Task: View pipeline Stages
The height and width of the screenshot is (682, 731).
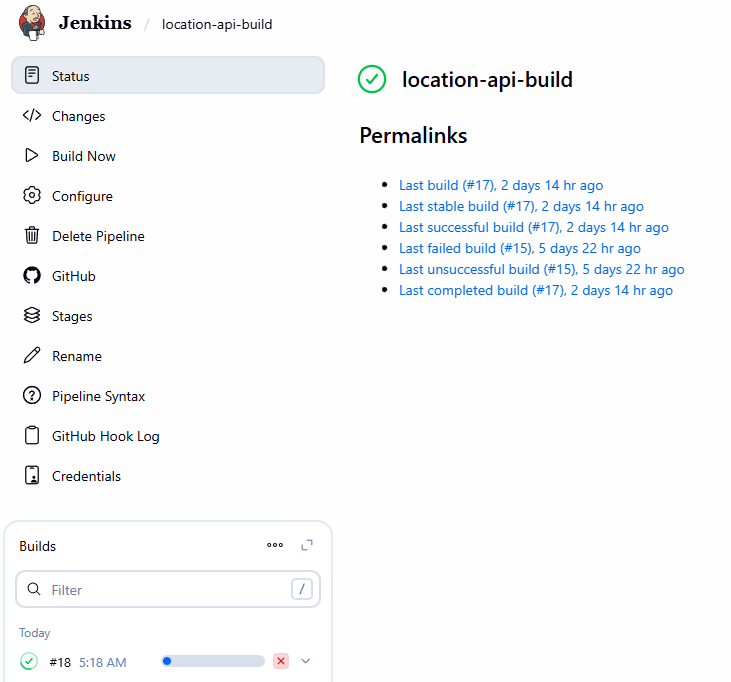Action: click(72, 316)
